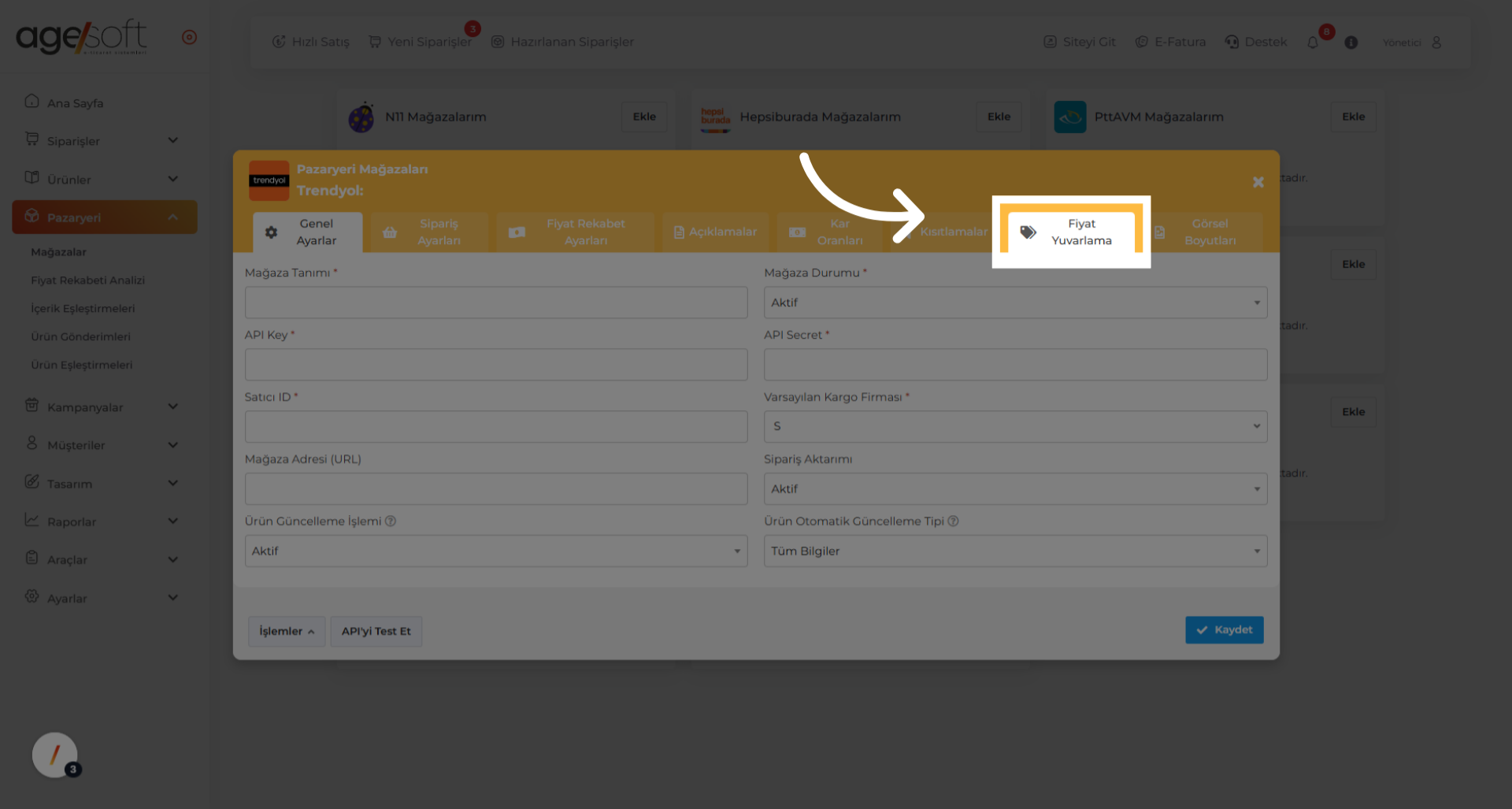Click Ekle for N11 Mağazalarım

[644, 117]
